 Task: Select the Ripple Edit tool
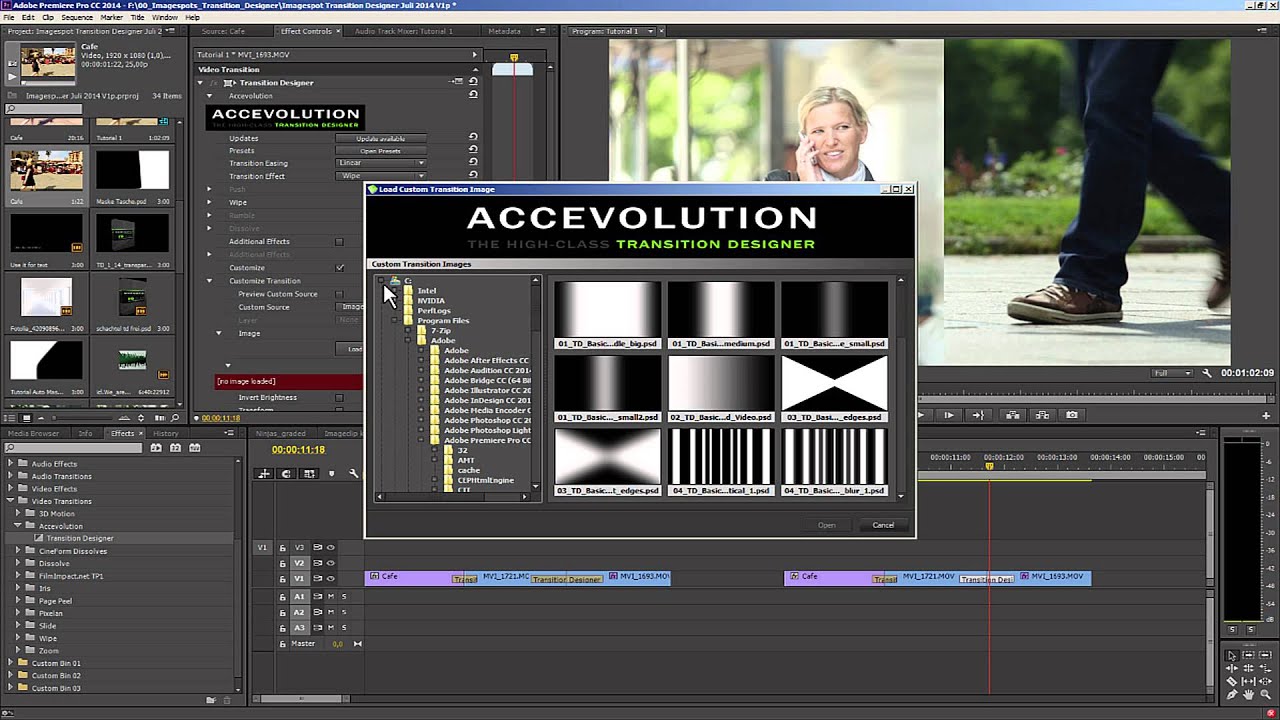point(1232,668)
